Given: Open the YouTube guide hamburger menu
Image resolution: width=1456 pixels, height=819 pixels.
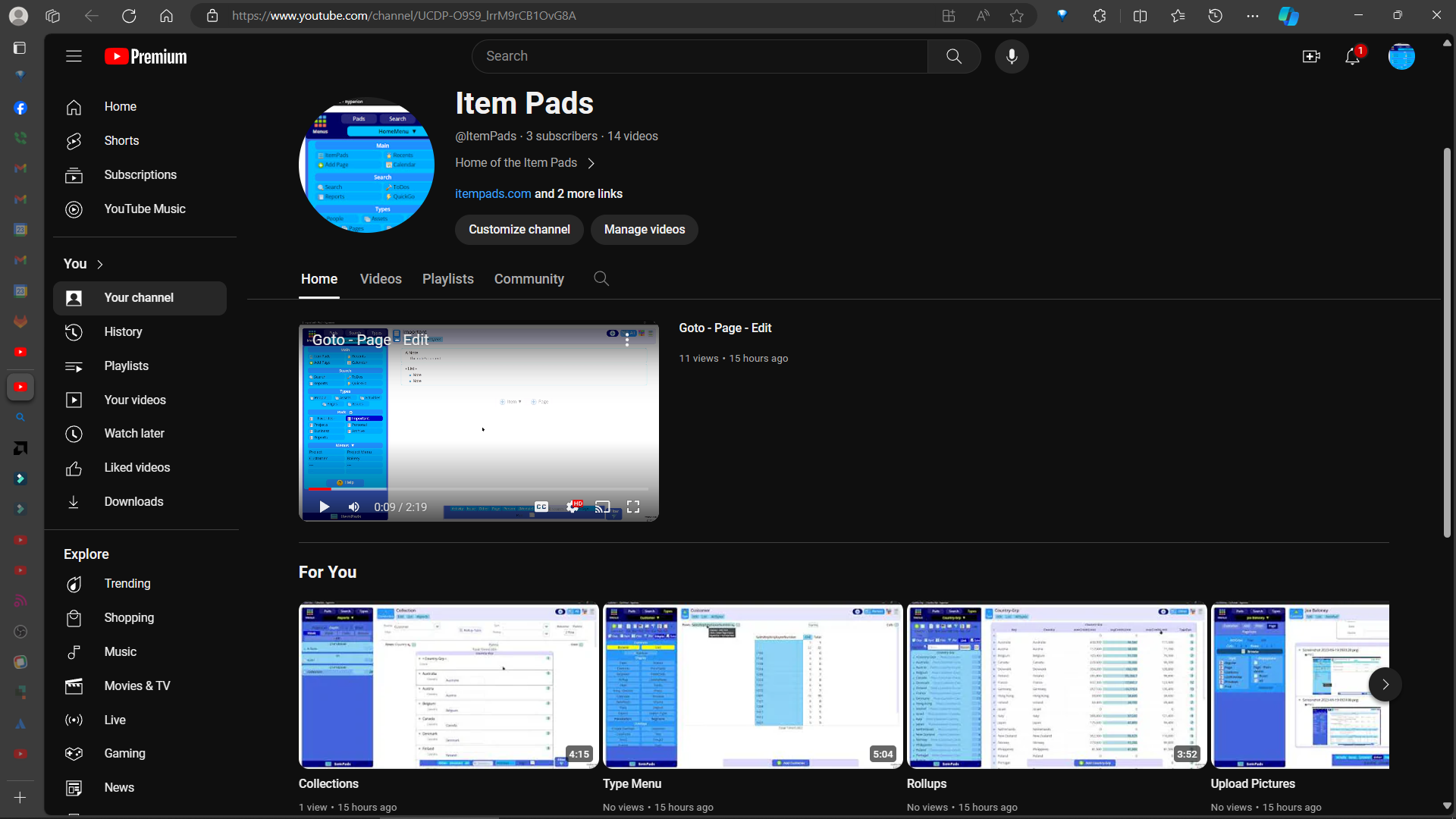Looking at the screenshot, I should pyautogui.click(x=74, y=56).
